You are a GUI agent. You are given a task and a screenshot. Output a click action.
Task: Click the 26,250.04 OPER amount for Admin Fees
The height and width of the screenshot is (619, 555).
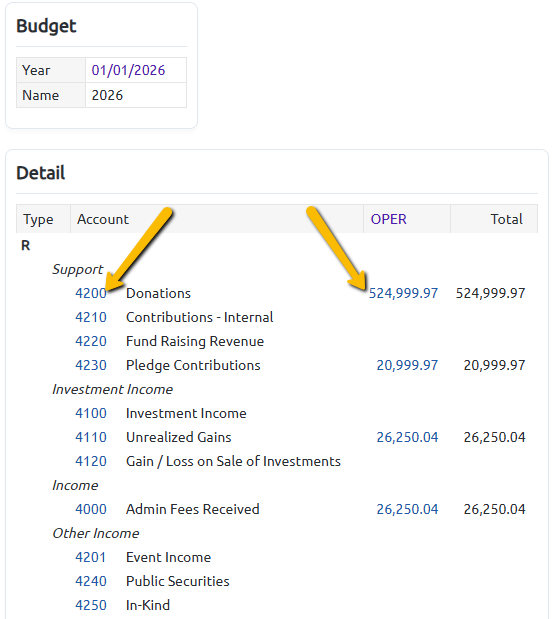coord(407,509)
